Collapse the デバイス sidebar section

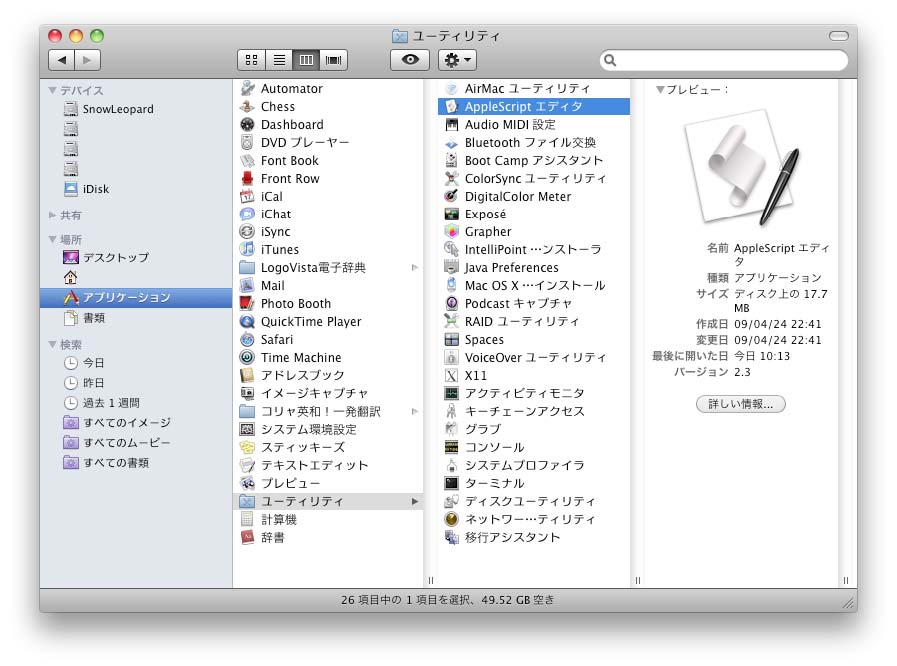53,90
